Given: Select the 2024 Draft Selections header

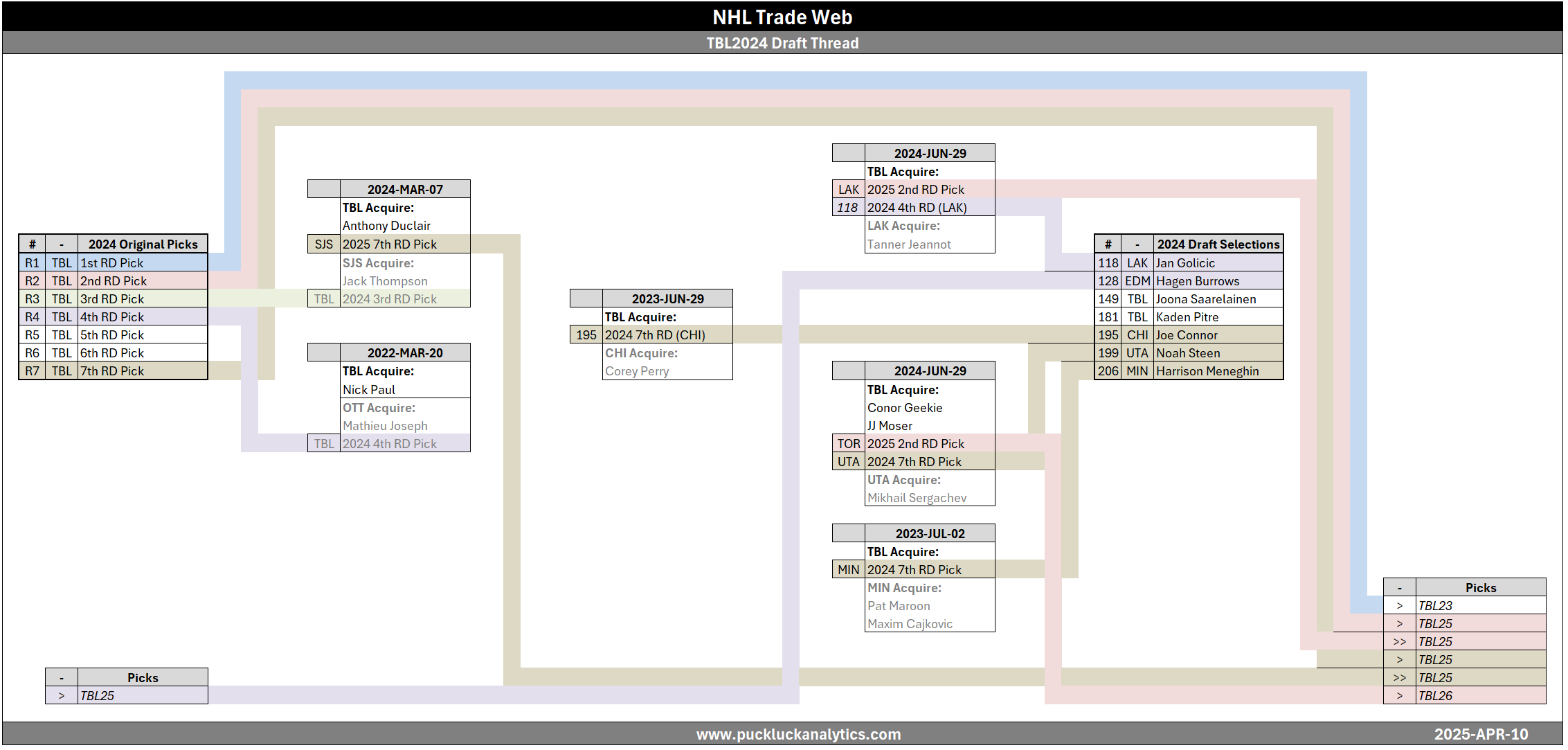Looking at the screenshot, I should pyautogui.click(x=1218, y=244).
